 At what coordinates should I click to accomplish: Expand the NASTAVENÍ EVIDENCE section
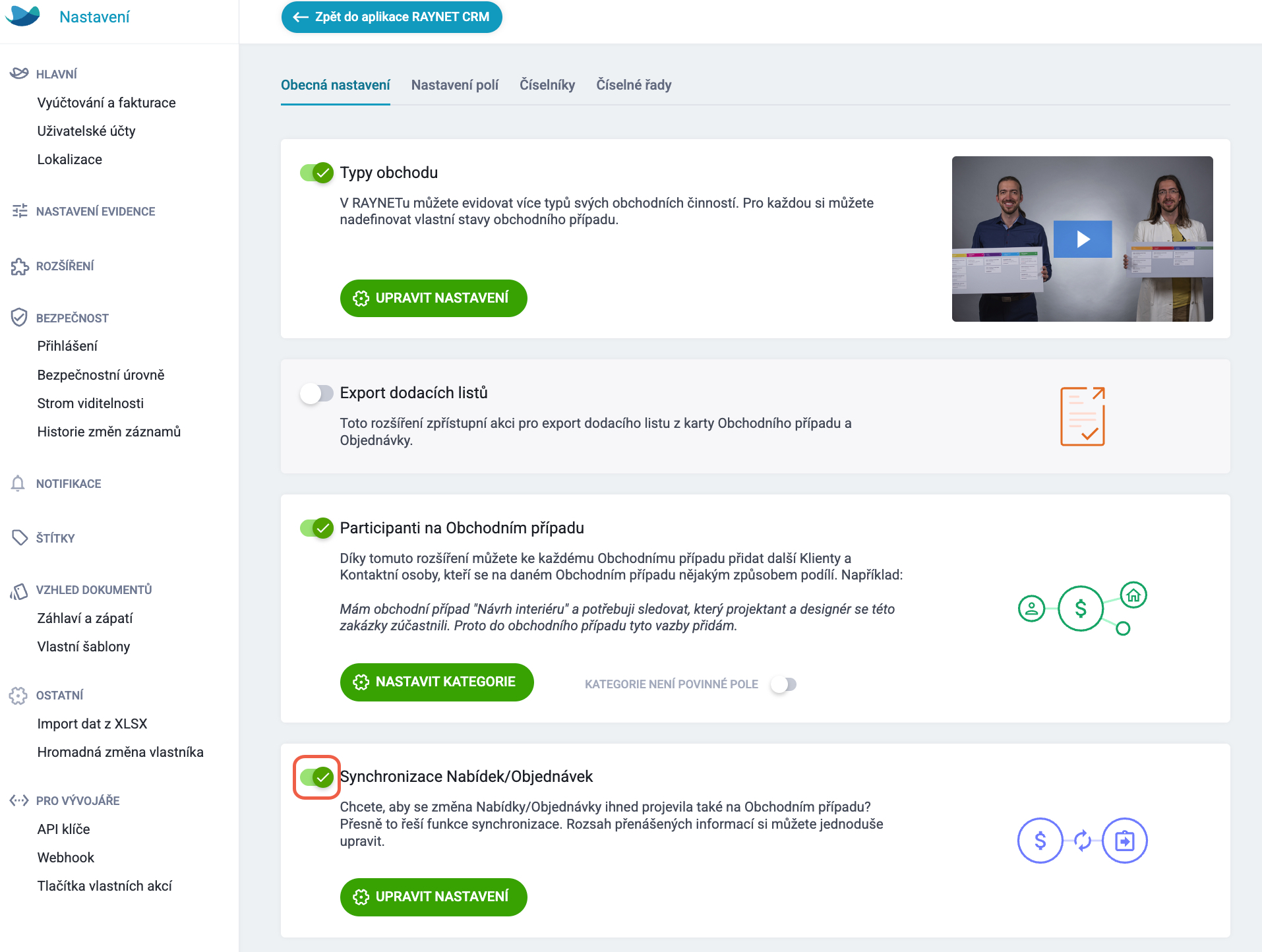(96, 212)
